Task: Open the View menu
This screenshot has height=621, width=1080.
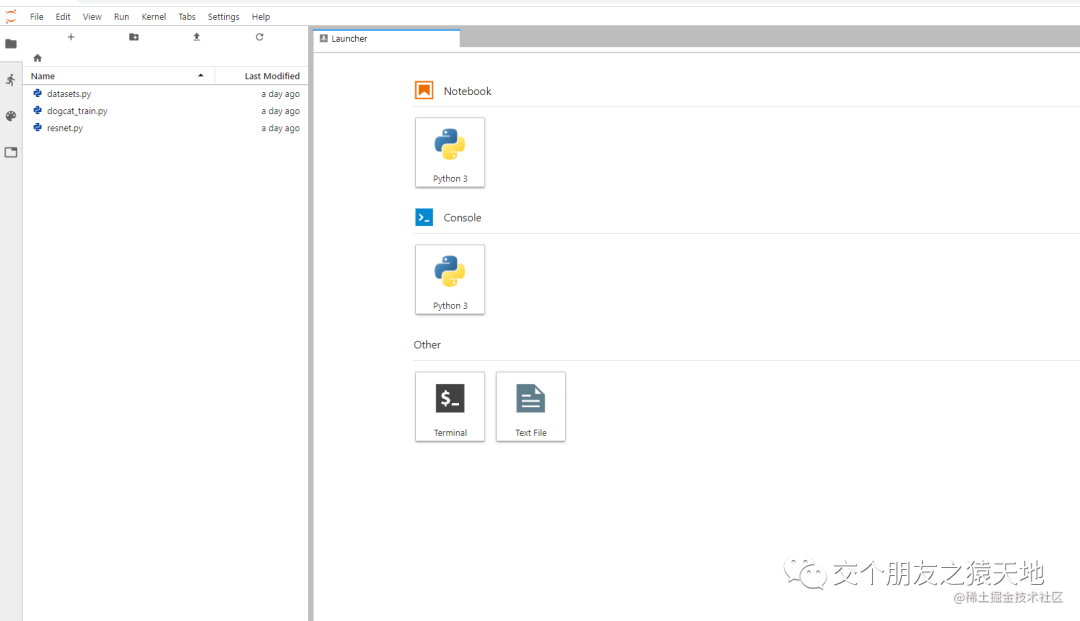Action: [x=92, y=17]
